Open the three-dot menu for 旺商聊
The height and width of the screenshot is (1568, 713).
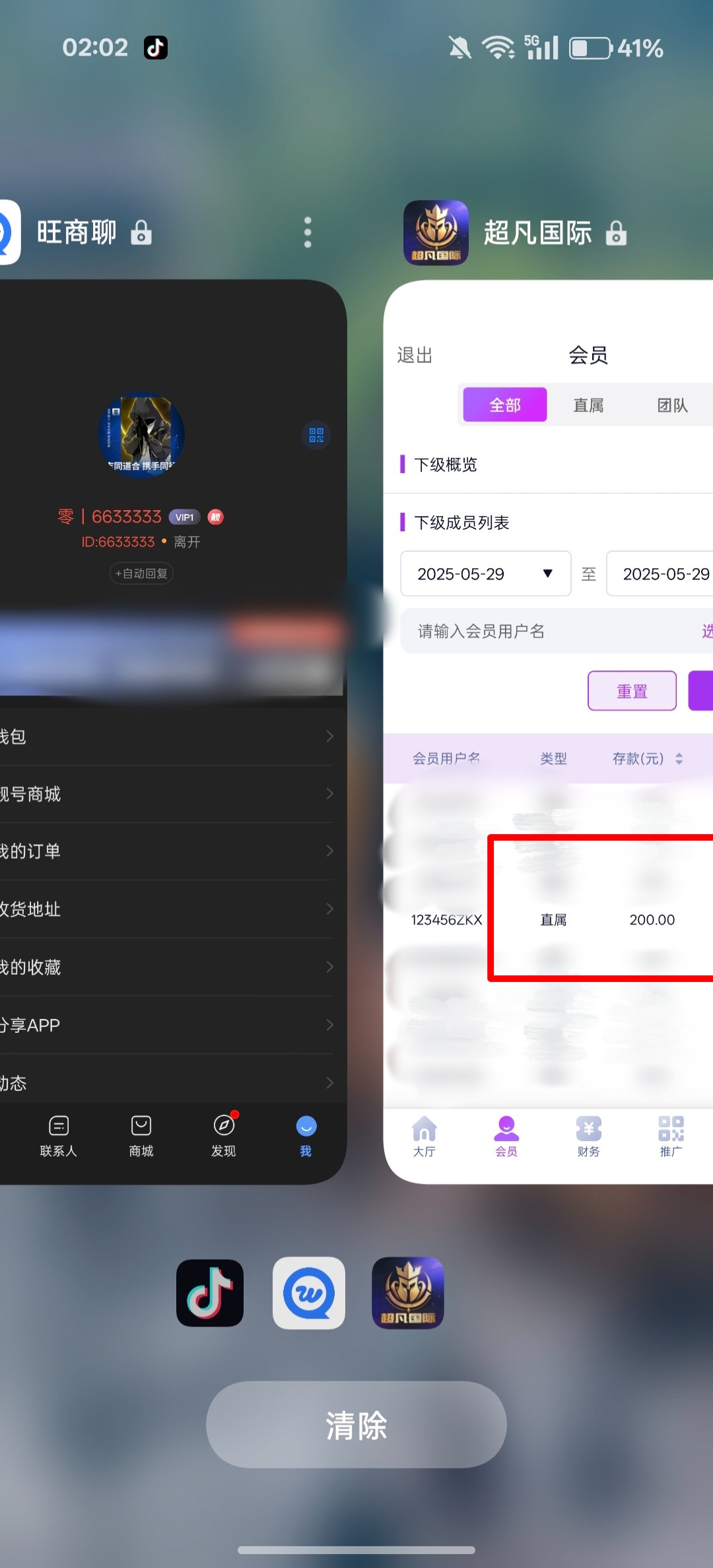click(x=308, y=232)
